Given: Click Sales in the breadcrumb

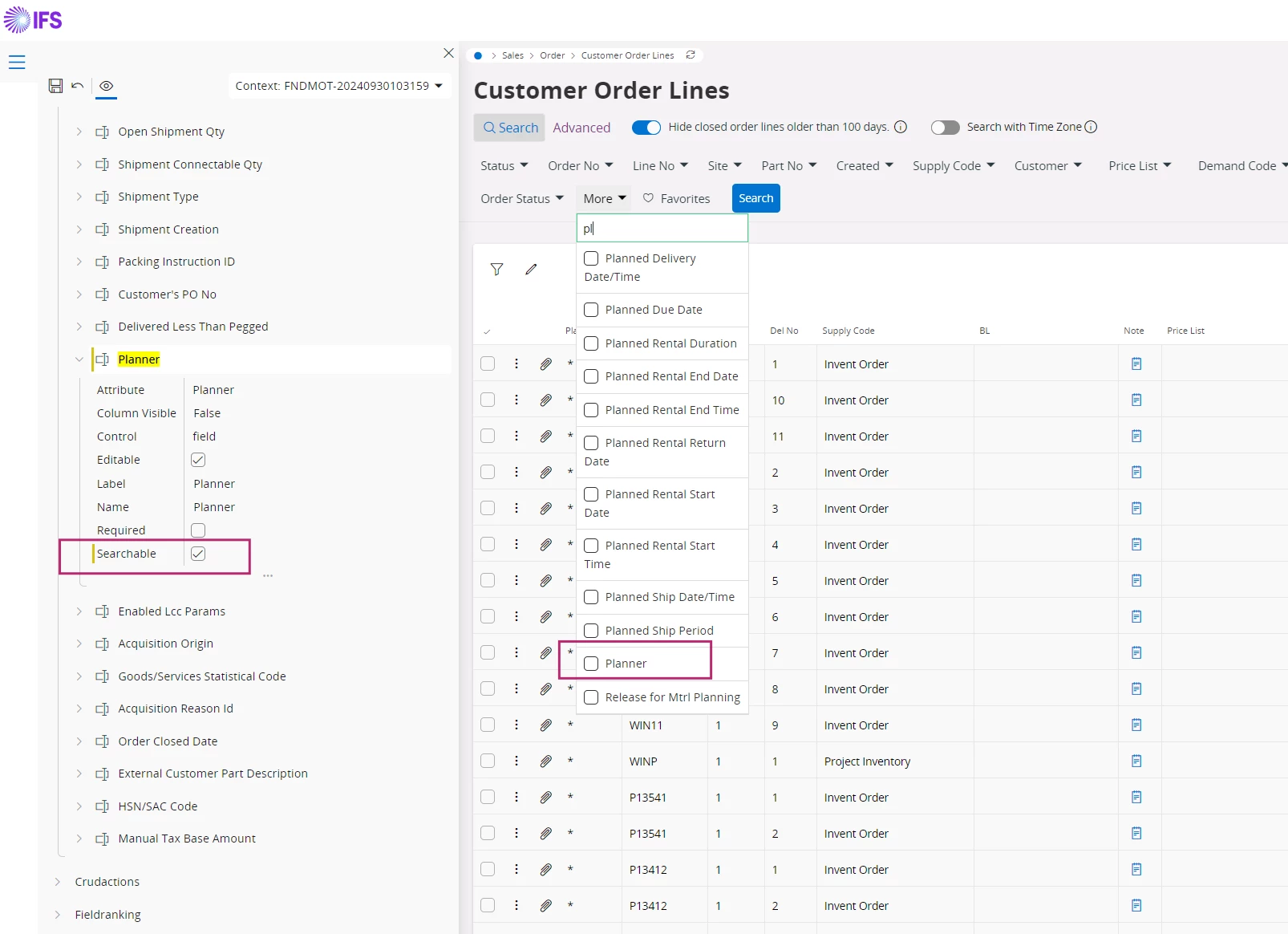Looking at the screenshot, I should 512,55.
